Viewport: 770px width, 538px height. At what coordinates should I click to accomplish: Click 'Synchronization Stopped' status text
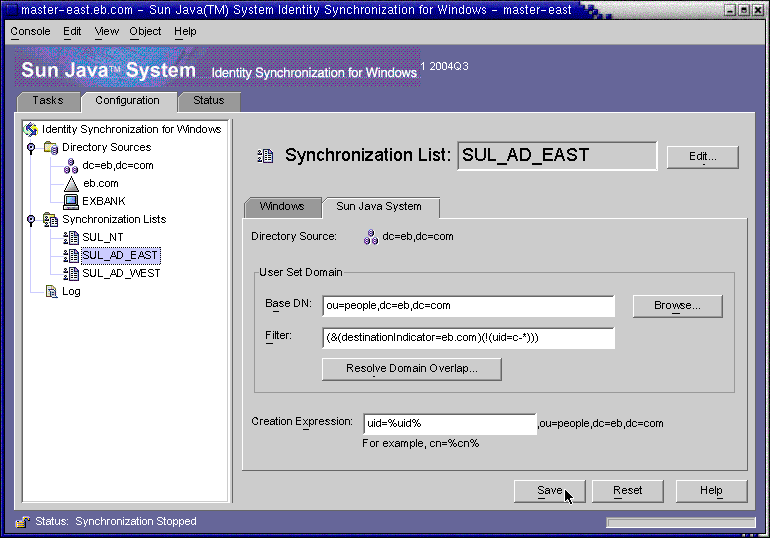click(136, 522)
